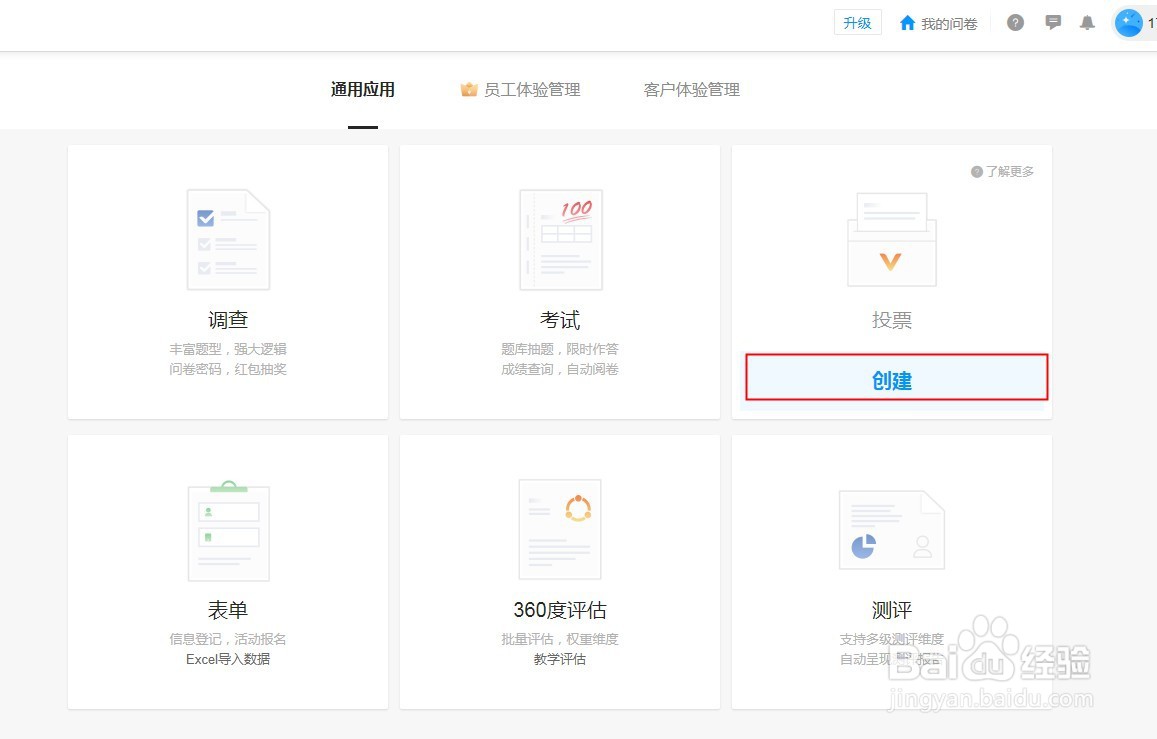Open the help question-mark icon

point(1015,22)
